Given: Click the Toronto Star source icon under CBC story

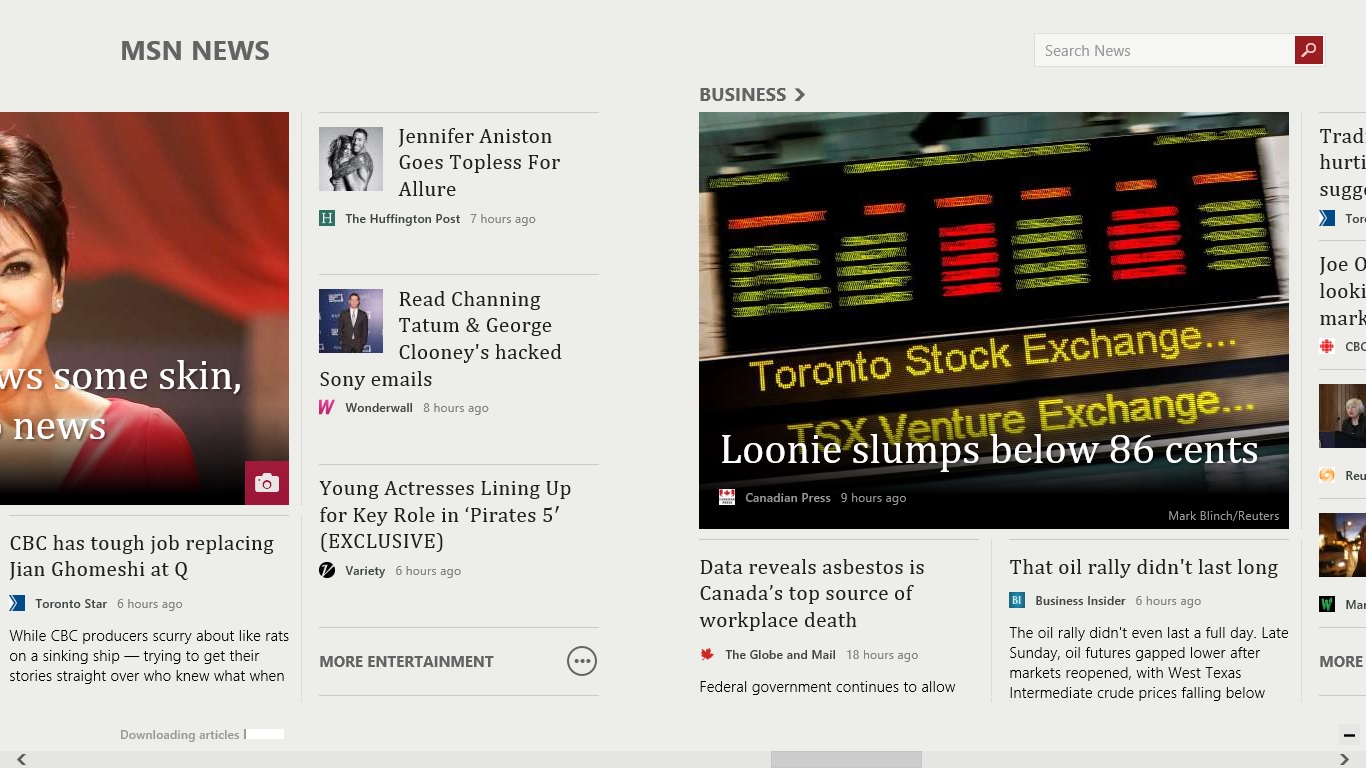Looking at the screenshot, I should (17, 603).
